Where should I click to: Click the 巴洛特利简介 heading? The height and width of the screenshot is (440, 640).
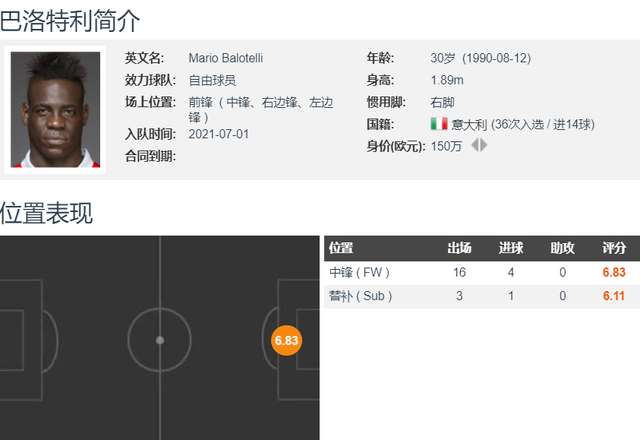click(70, 21)
